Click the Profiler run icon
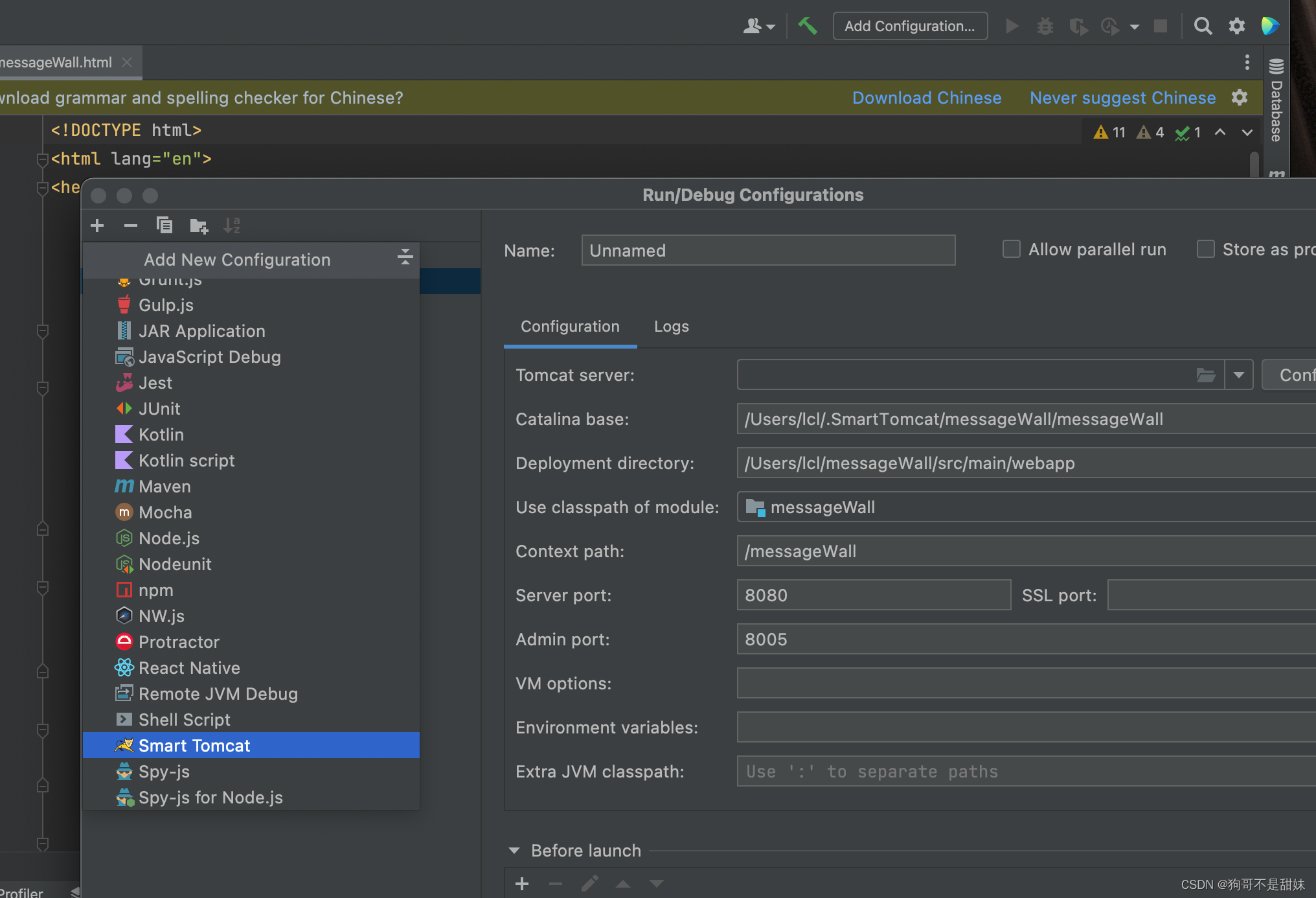This screenshot has height=898, width=1316. (x=1110, y=26)
